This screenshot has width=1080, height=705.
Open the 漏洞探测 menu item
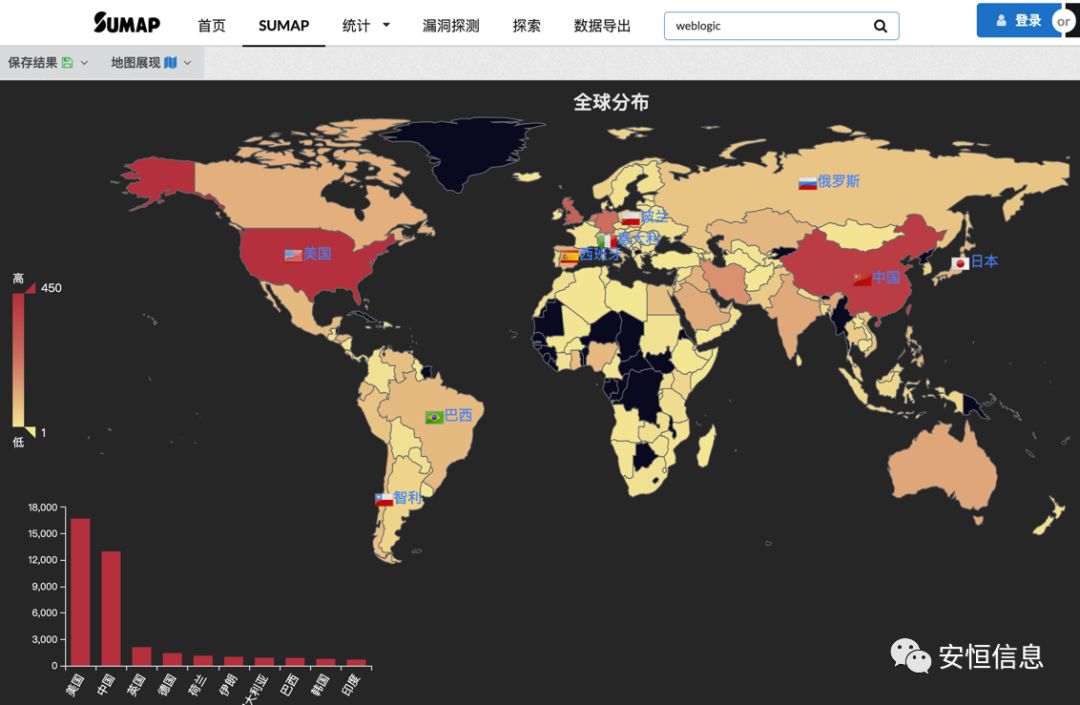coord(450,25)
